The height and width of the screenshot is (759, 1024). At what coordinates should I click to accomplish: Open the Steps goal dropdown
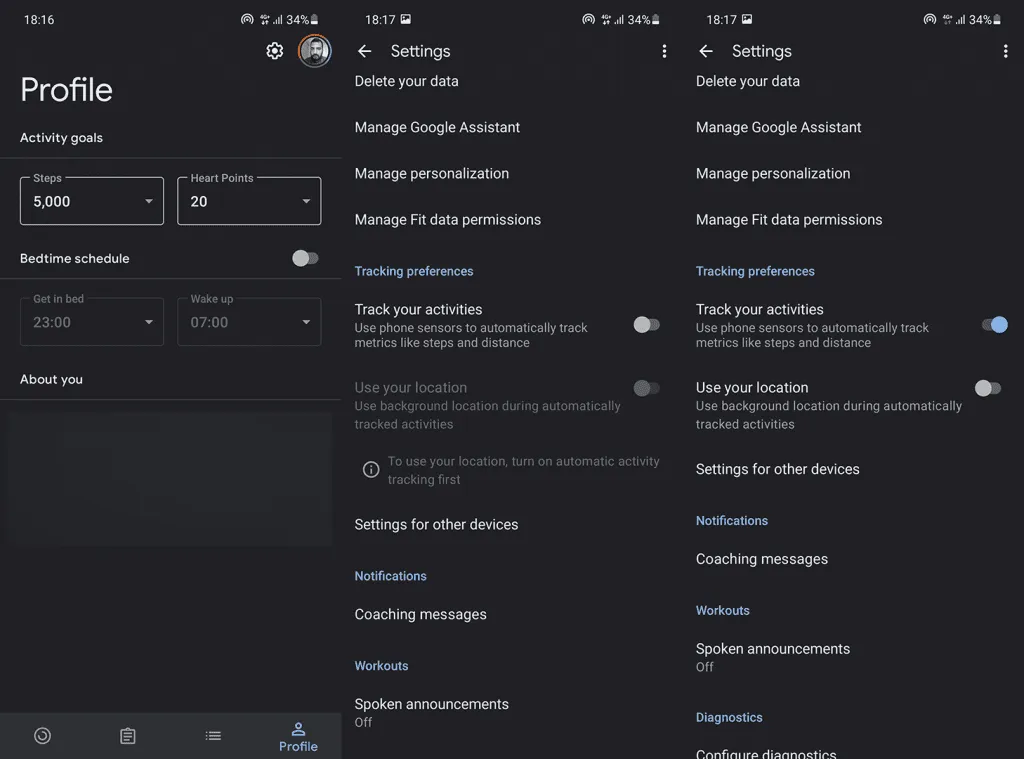click(92, 201)
